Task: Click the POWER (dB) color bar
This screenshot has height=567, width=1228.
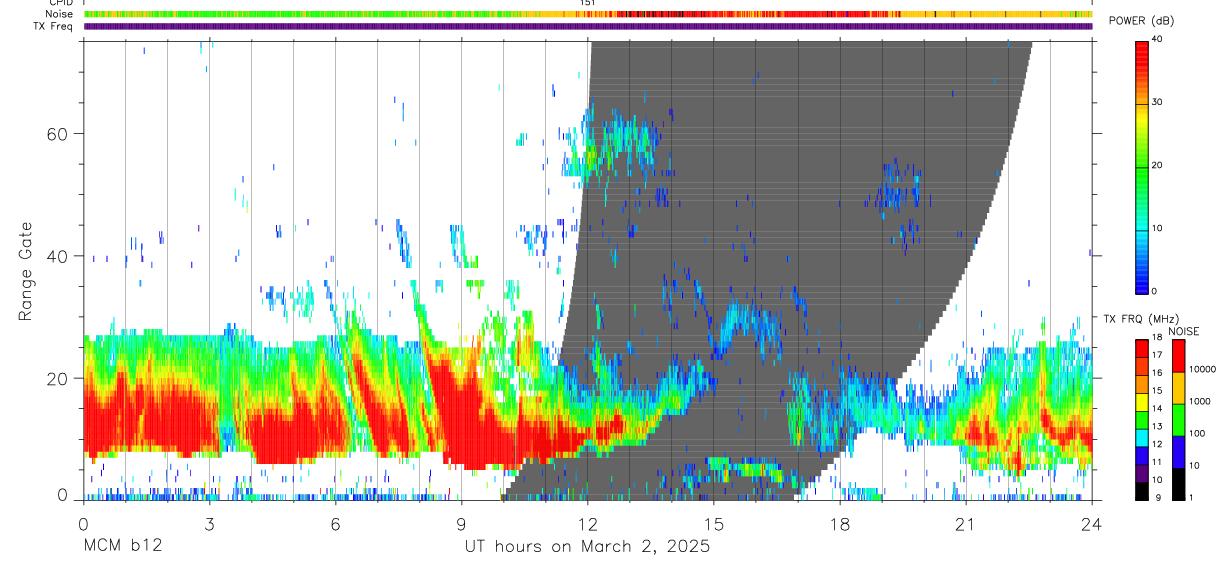Action: (x=1142, y=166)
